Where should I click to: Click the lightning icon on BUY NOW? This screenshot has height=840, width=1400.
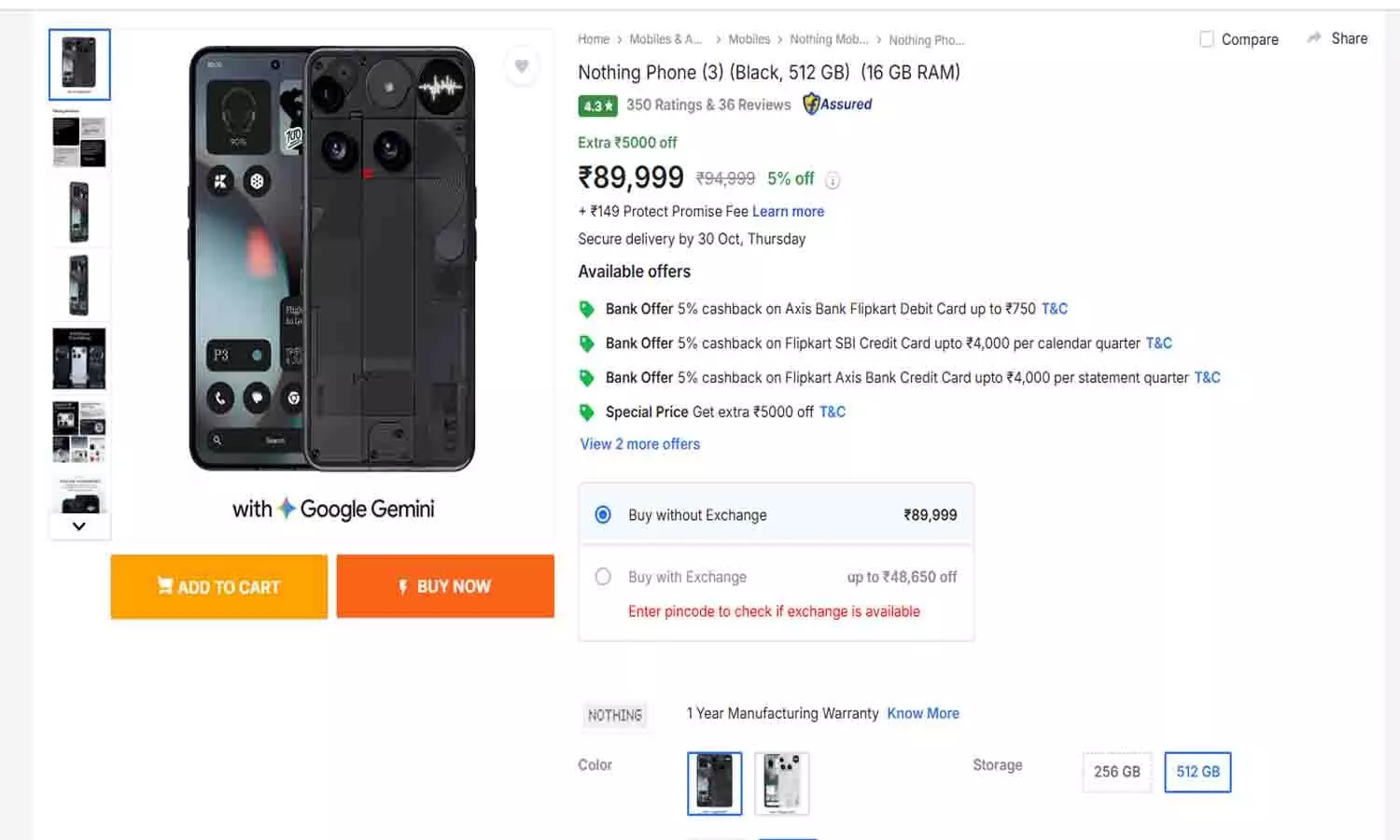pyautogui.click(x=403, y=586)
